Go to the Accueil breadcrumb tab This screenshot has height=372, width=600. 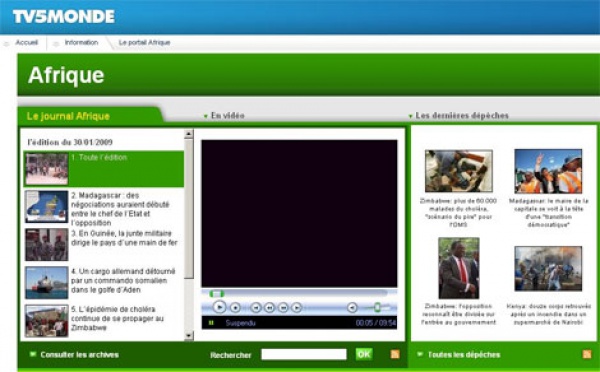[x=26, y=42]
